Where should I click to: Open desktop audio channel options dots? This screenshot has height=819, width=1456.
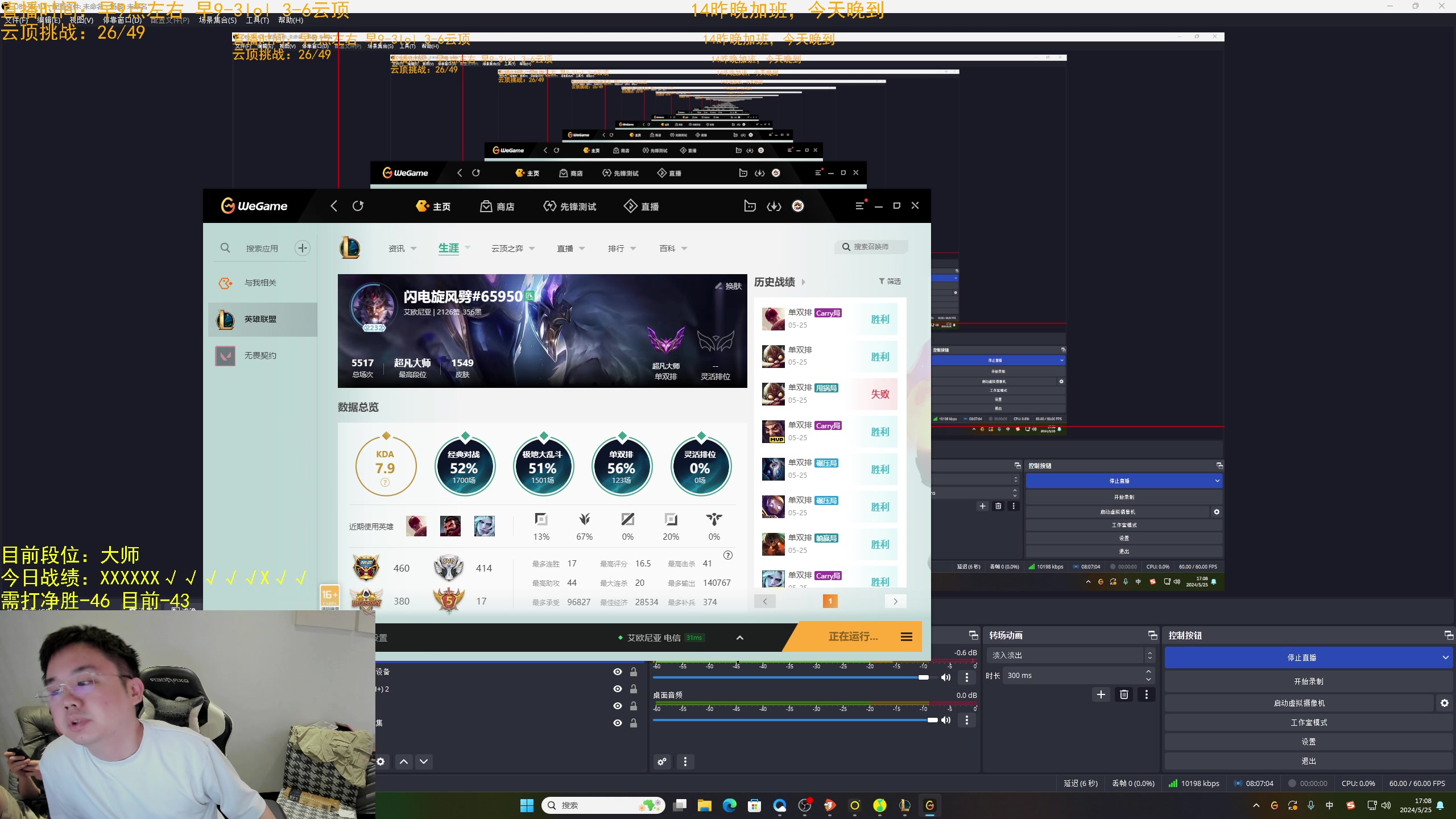[967, 720]
